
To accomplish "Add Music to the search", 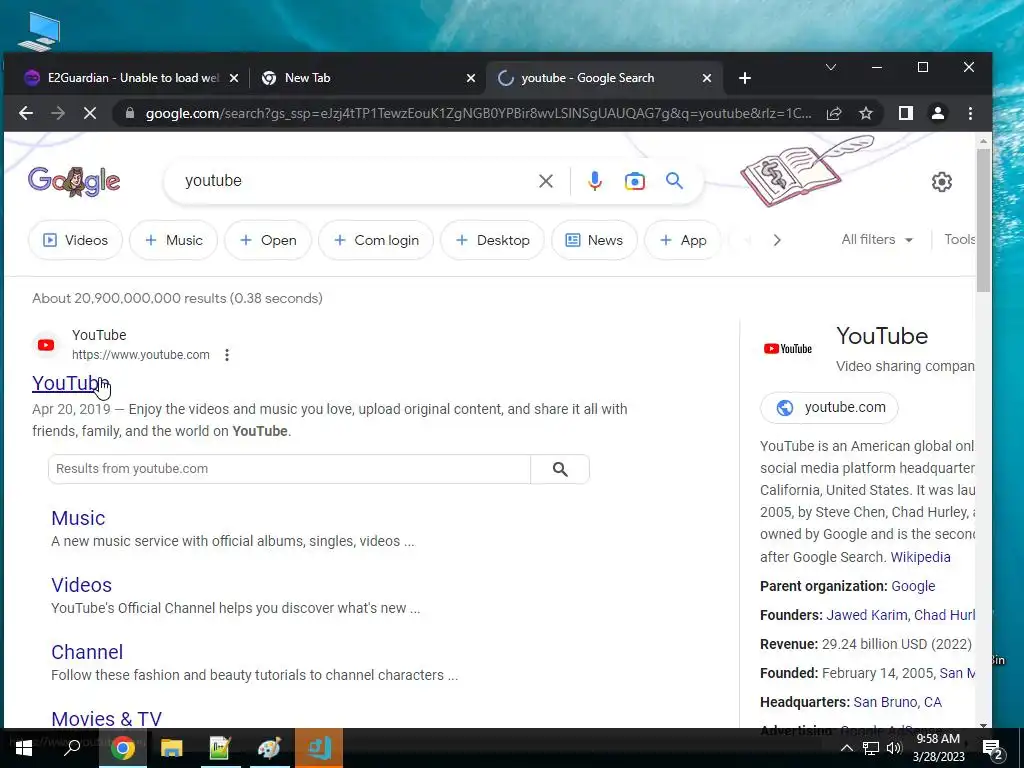I will (173, 240).
